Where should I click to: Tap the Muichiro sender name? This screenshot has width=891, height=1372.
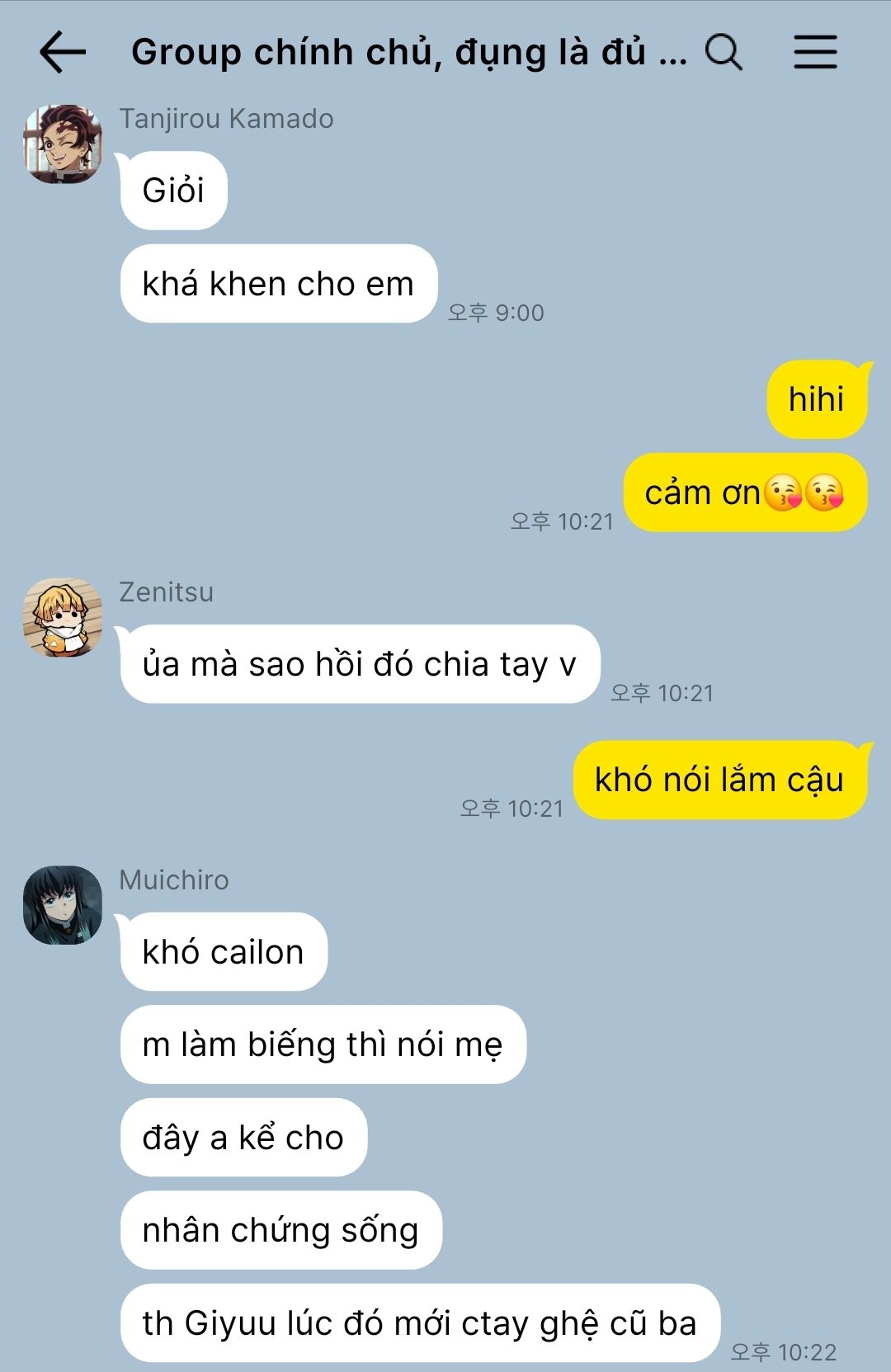point(174,880)
